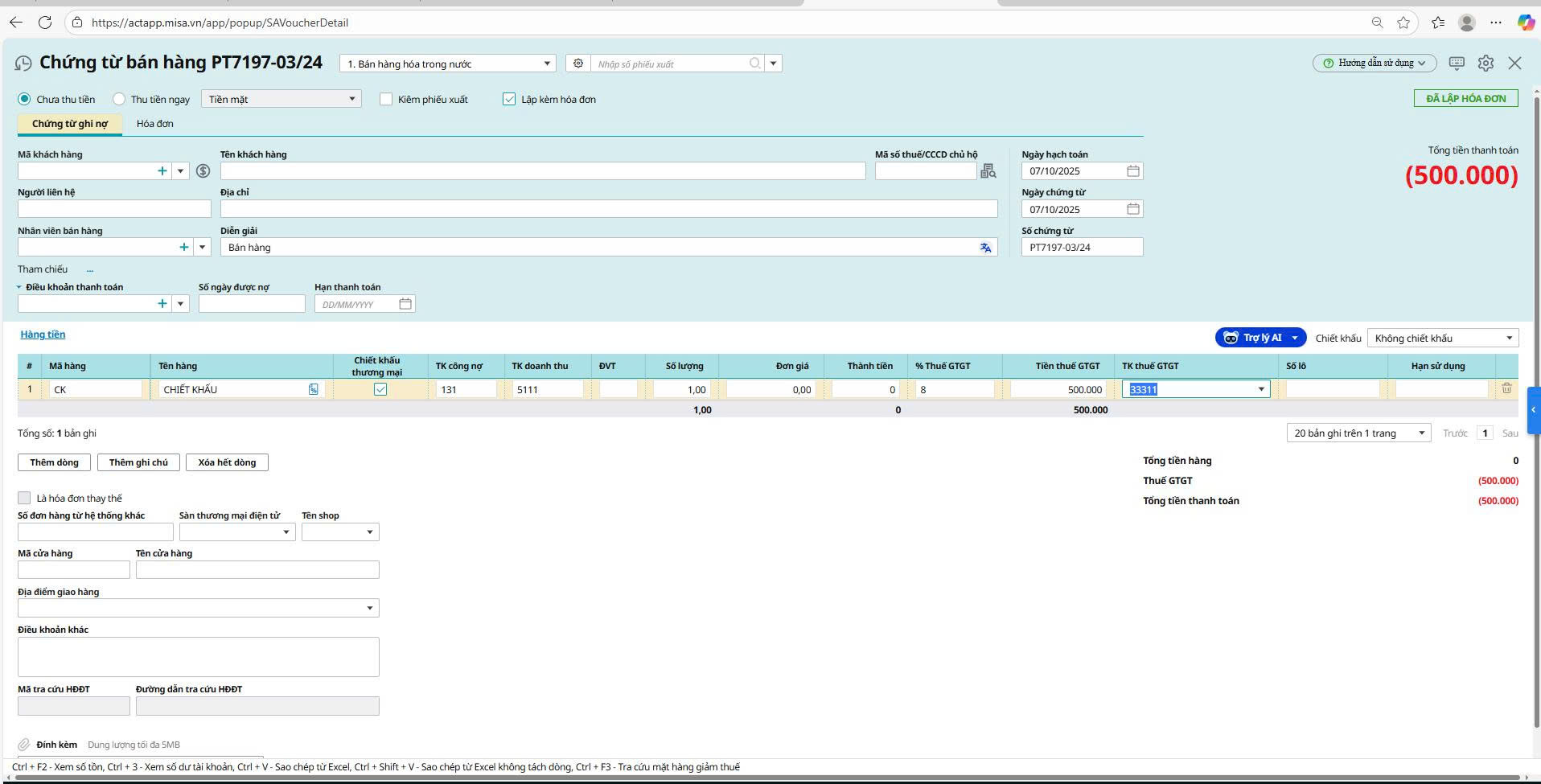Click plus icon to add new salesperson
Viewport: 1541px width, 784px height.
(x=184, y=248)
